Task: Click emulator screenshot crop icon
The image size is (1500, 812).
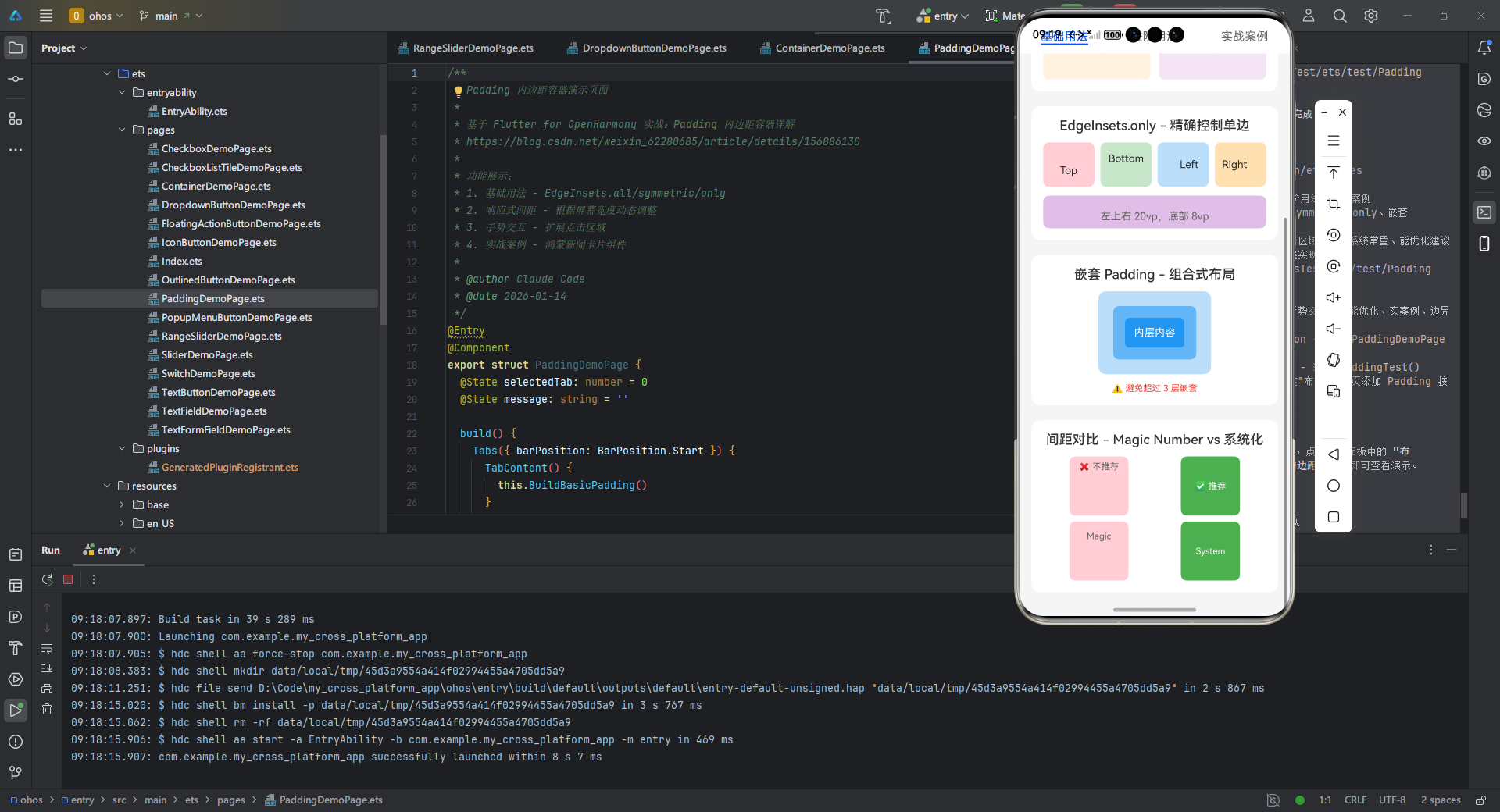Action: click(x=1334, y=204)
